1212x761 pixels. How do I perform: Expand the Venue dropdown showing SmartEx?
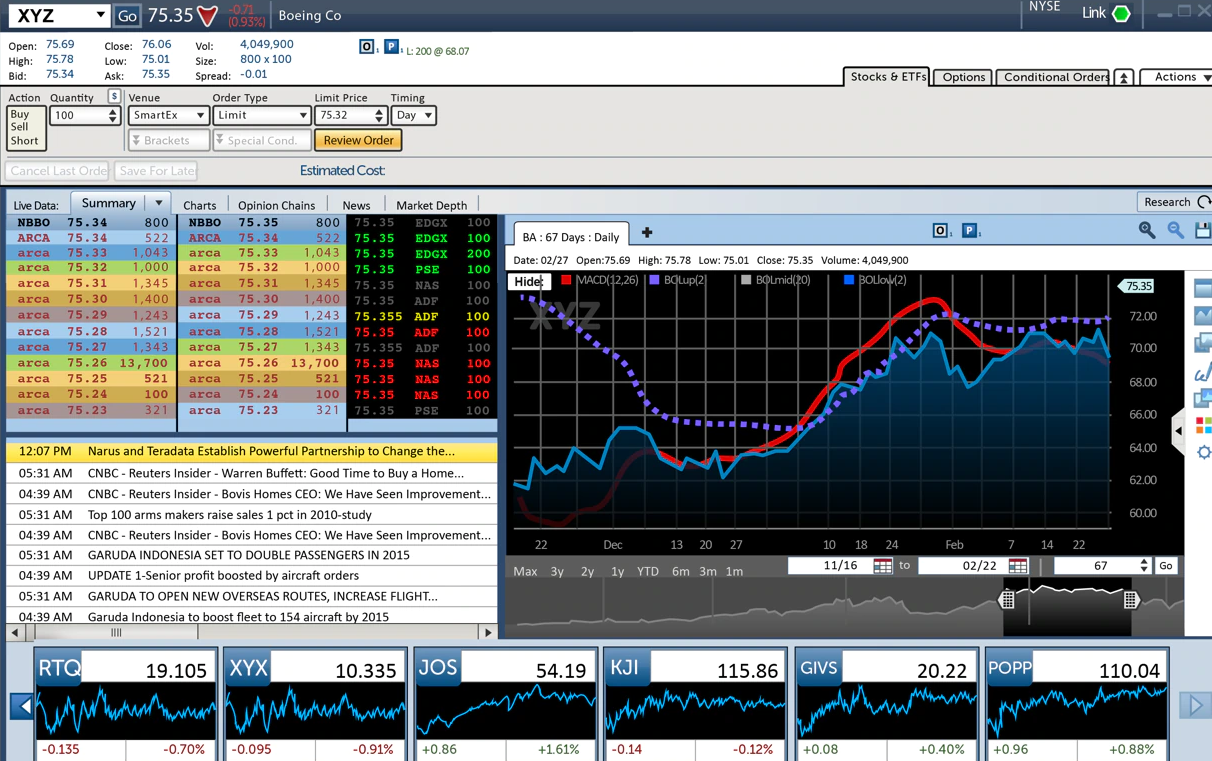(168, 116)
